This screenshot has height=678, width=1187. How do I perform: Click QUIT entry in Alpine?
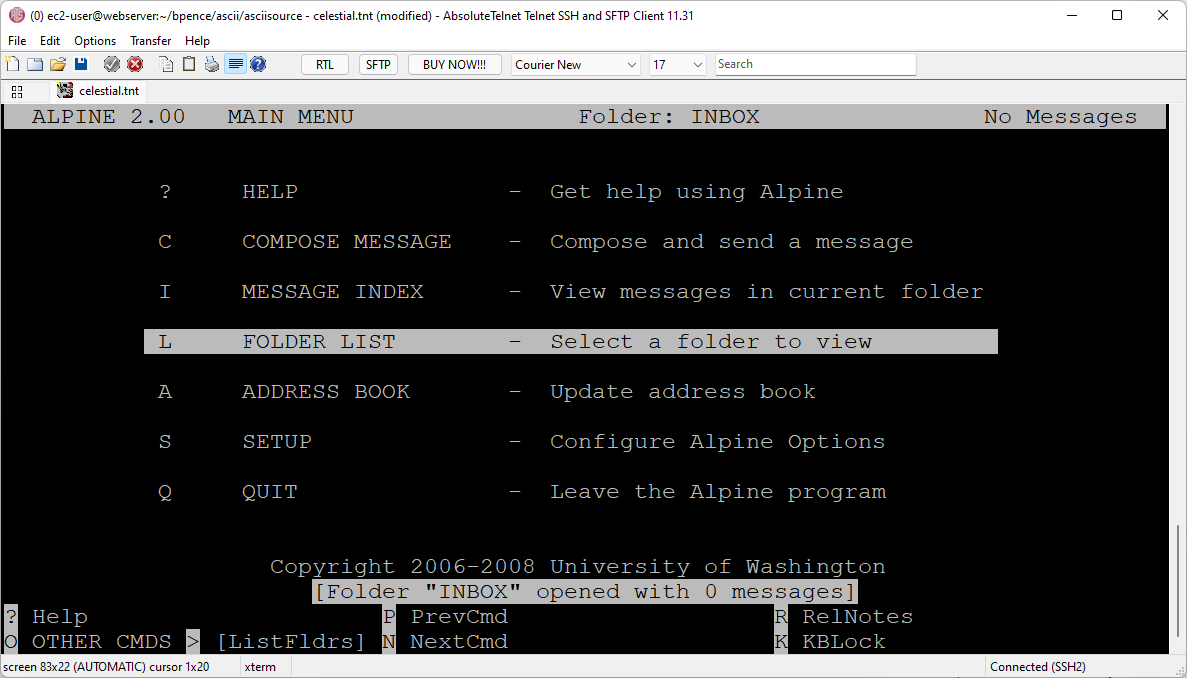coord(269,491)
